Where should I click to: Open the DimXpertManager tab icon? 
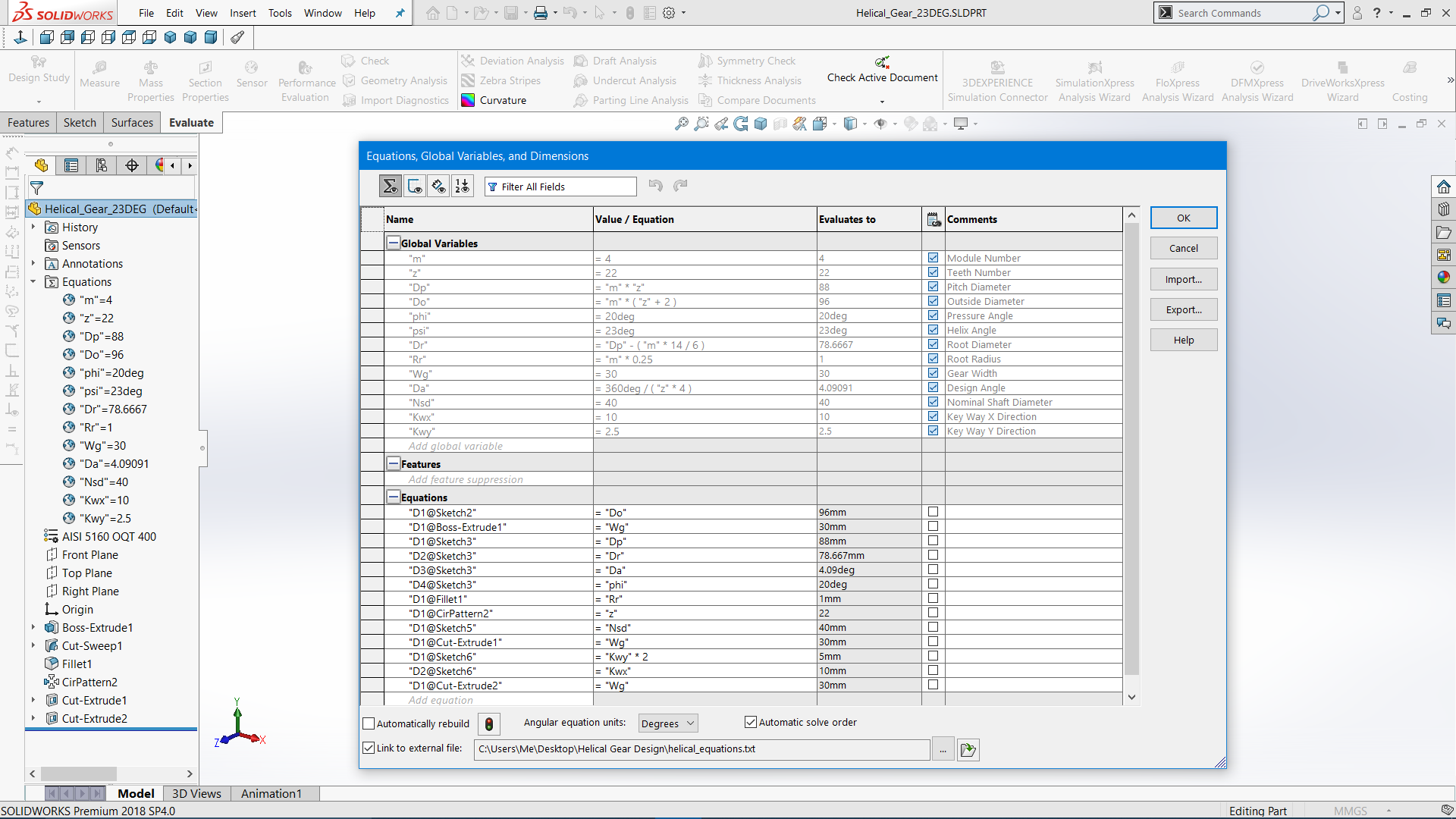tap(132, 165)
